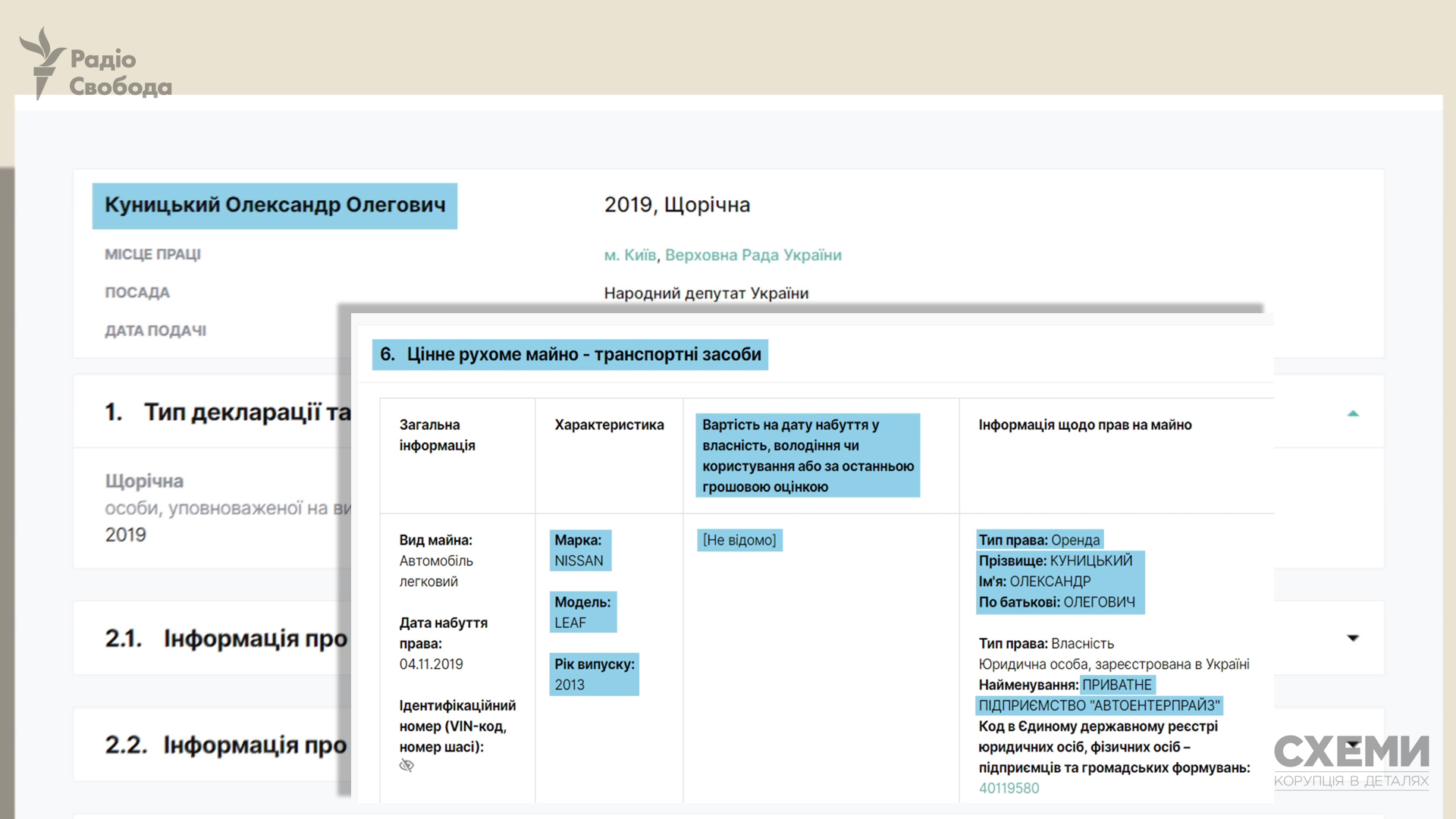The width and height of the screenshot is (1456, 819).
Task: Click the СХЕМИ watermark logo
Action: coord(1351,761)
